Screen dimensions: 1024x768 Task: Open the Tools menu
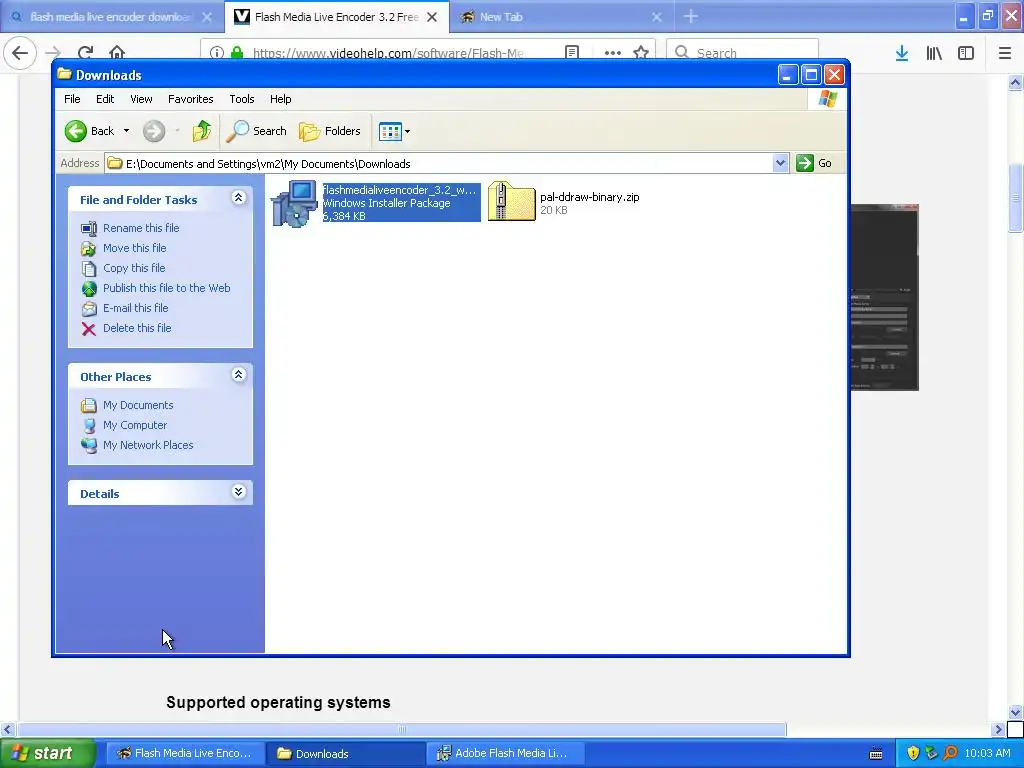coord(242,99)
